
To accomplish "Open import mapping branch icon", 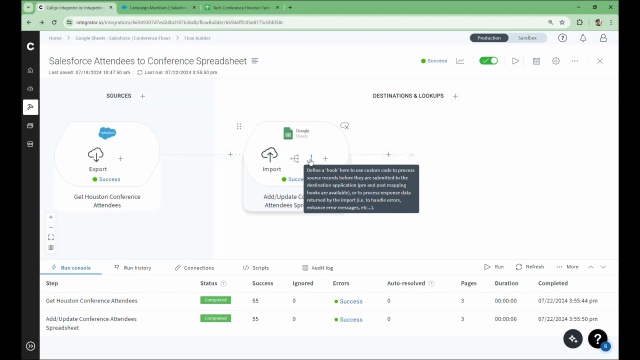I will coord(295,158).
